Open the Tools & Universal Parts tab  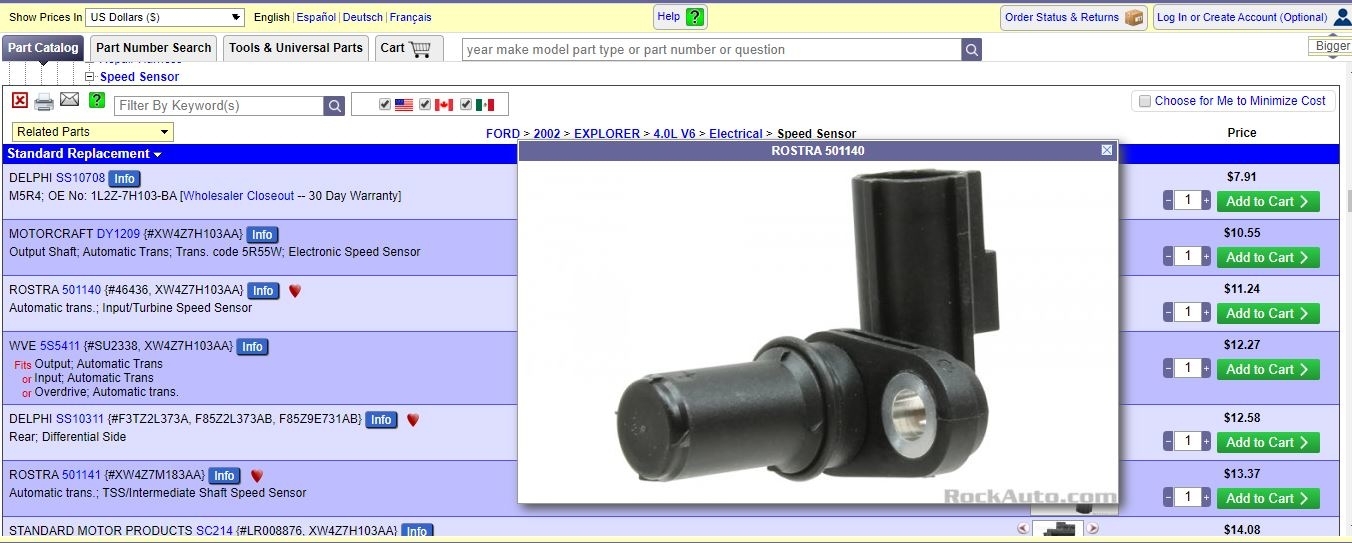296,48
